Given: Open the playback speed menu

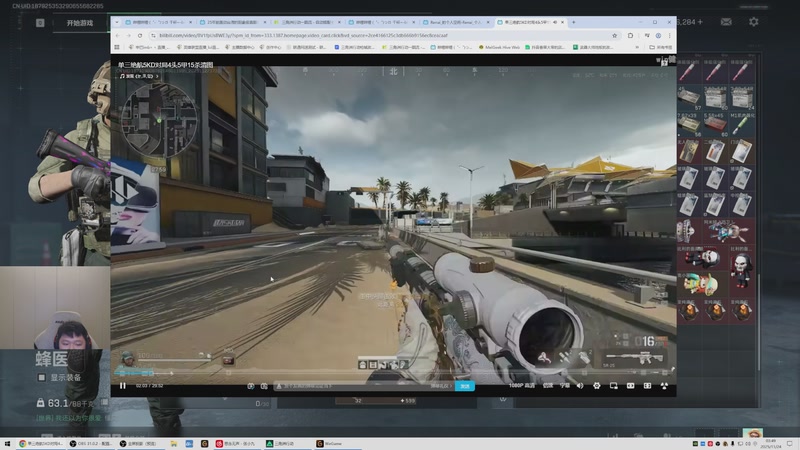Looking at the screenshot, I should (x=548, y=386).
